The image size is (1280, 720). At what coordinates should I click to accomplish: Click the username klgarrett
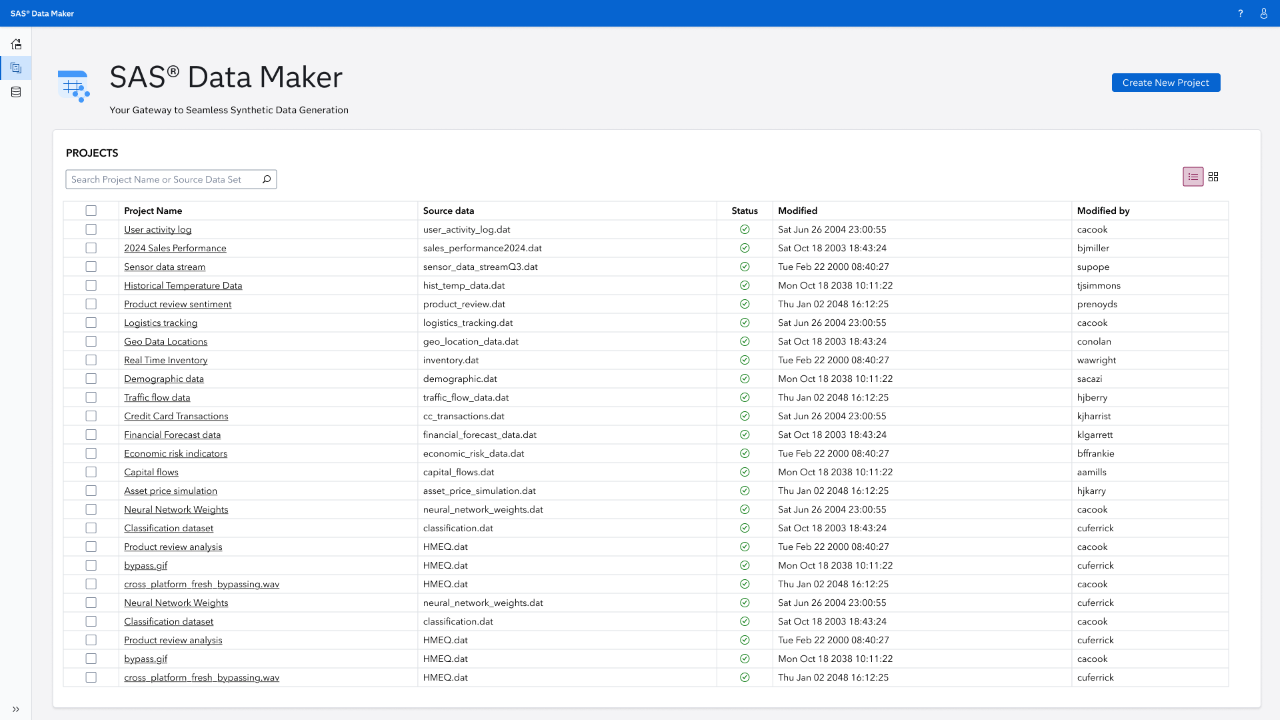pyautogui.click(x=1095, y=435)
